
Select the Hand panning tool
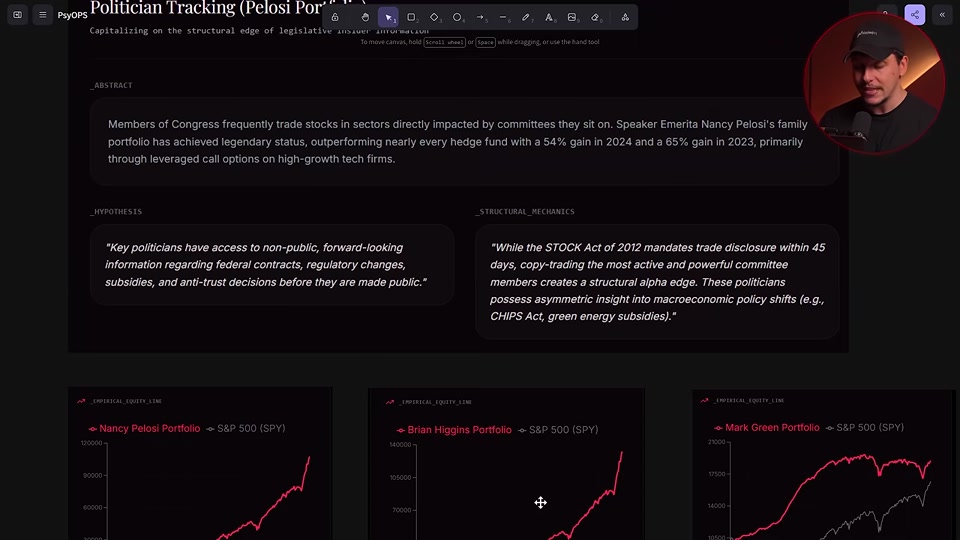365,17
